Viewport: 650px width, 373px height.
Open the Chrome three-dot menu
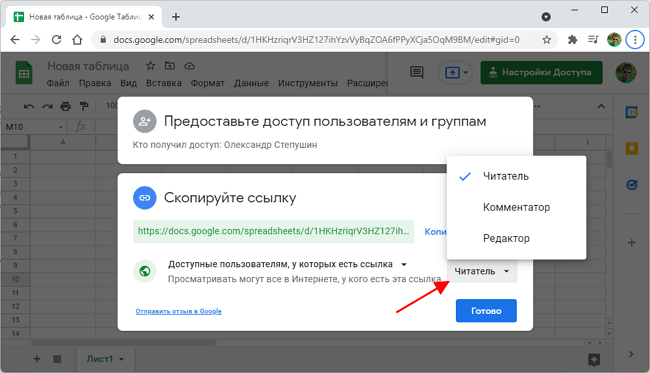[x=635, y=40]
